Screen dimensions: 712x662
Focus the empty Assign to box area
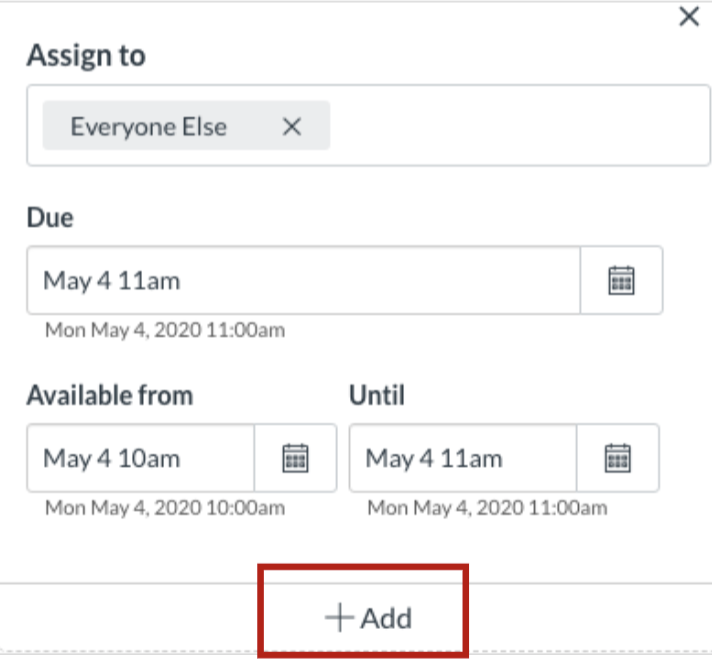[518, 125]
